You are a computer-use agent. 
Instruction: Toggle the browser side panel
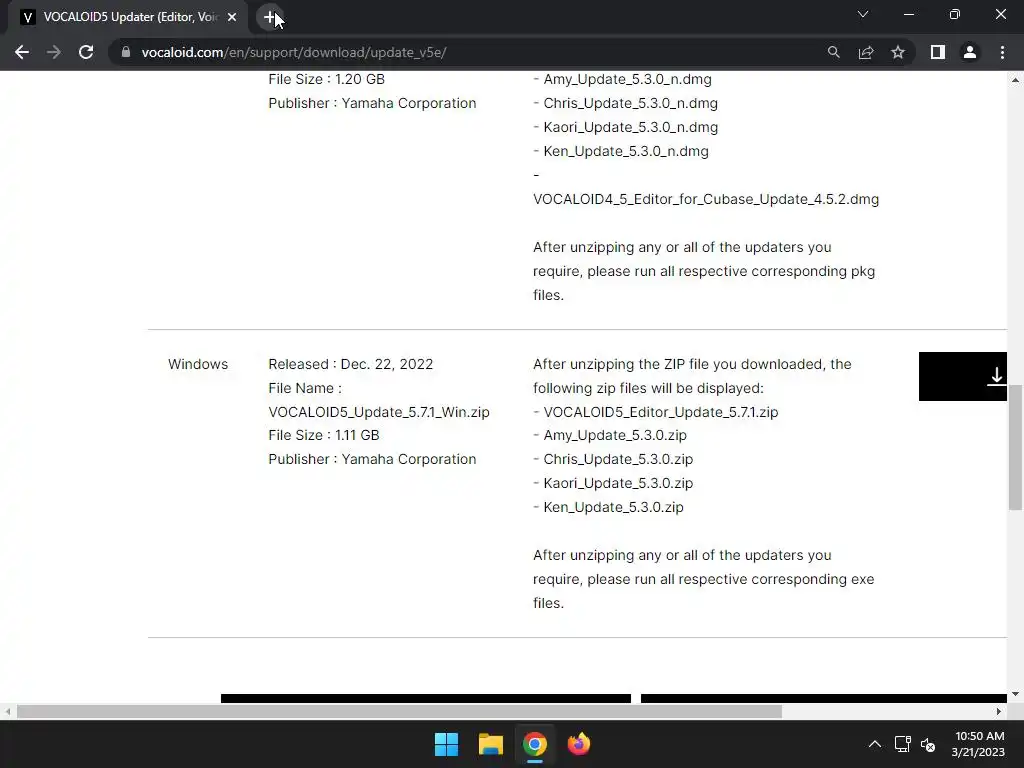click(x=938, y=52)
